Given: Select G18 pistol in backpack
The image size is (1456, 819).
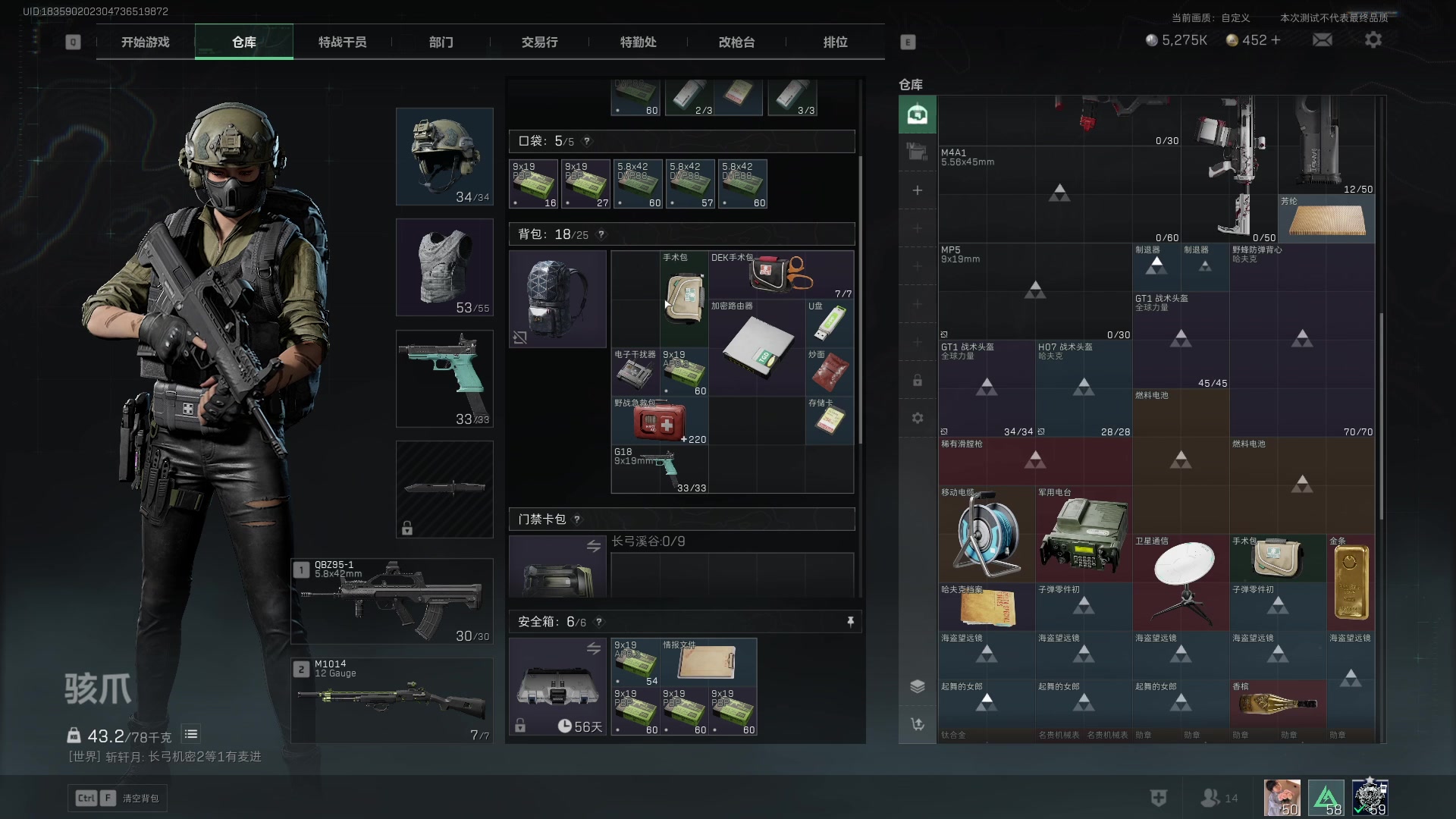Looking at the screenshot, I should coord(660,469).
